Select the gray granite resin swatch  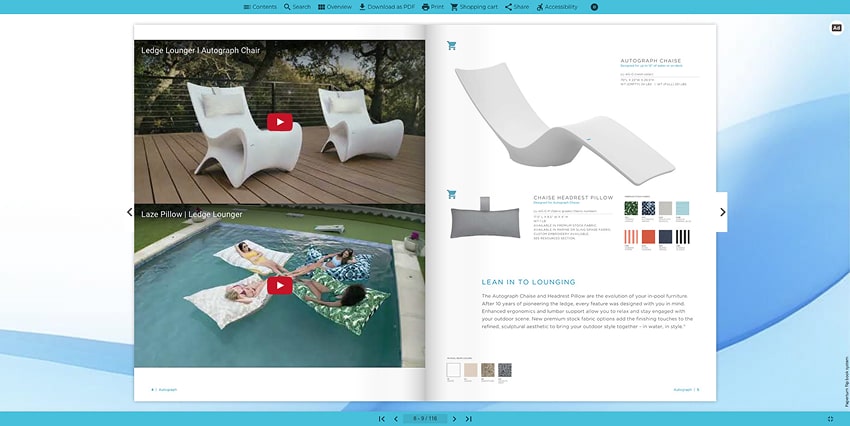tap(505, 370)
